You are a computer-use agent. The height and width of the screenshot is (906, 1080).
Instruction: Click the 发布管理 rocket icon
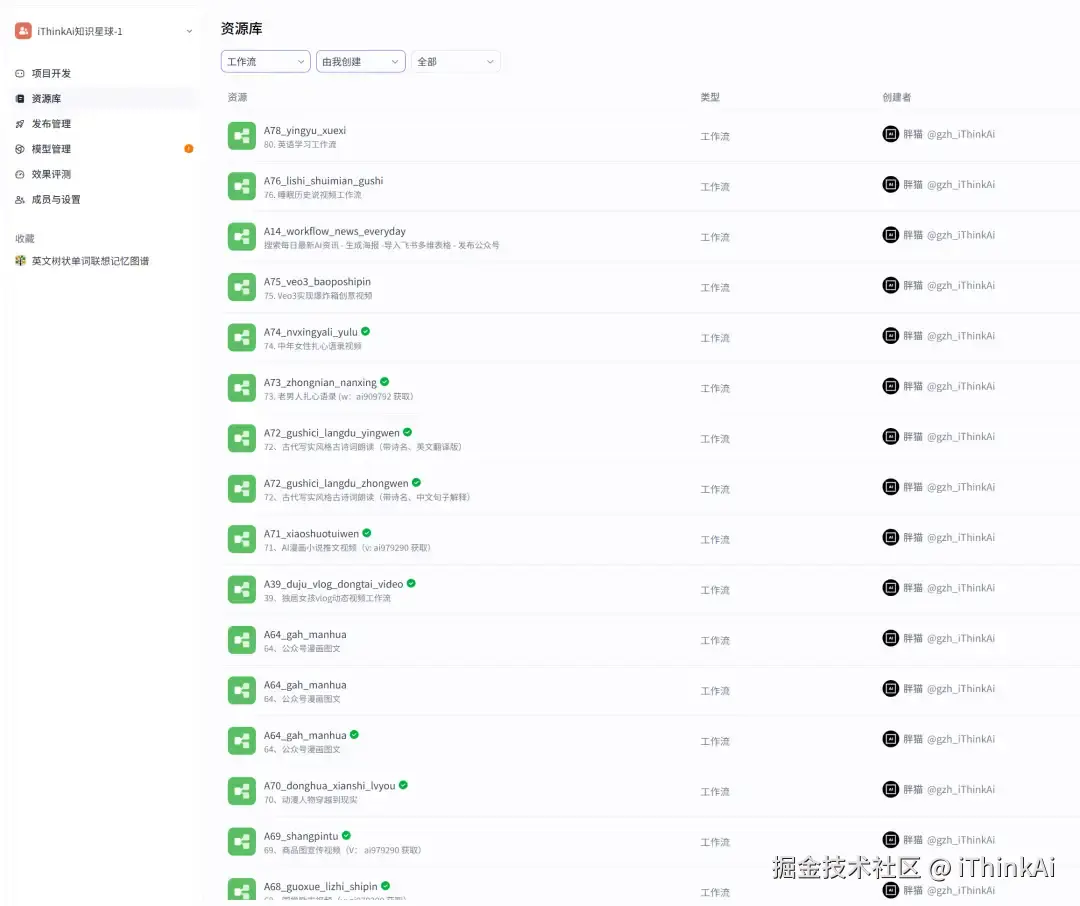20,124
